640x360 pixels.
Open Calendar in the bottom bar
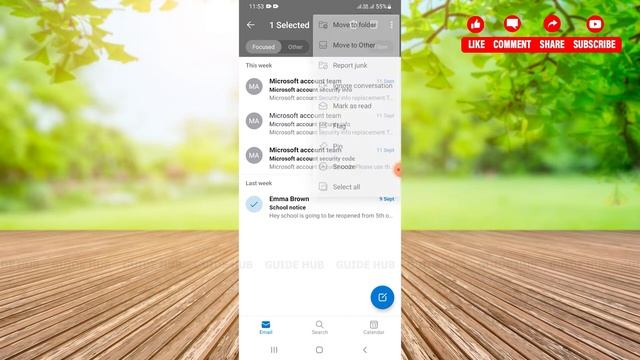(373, 327)
